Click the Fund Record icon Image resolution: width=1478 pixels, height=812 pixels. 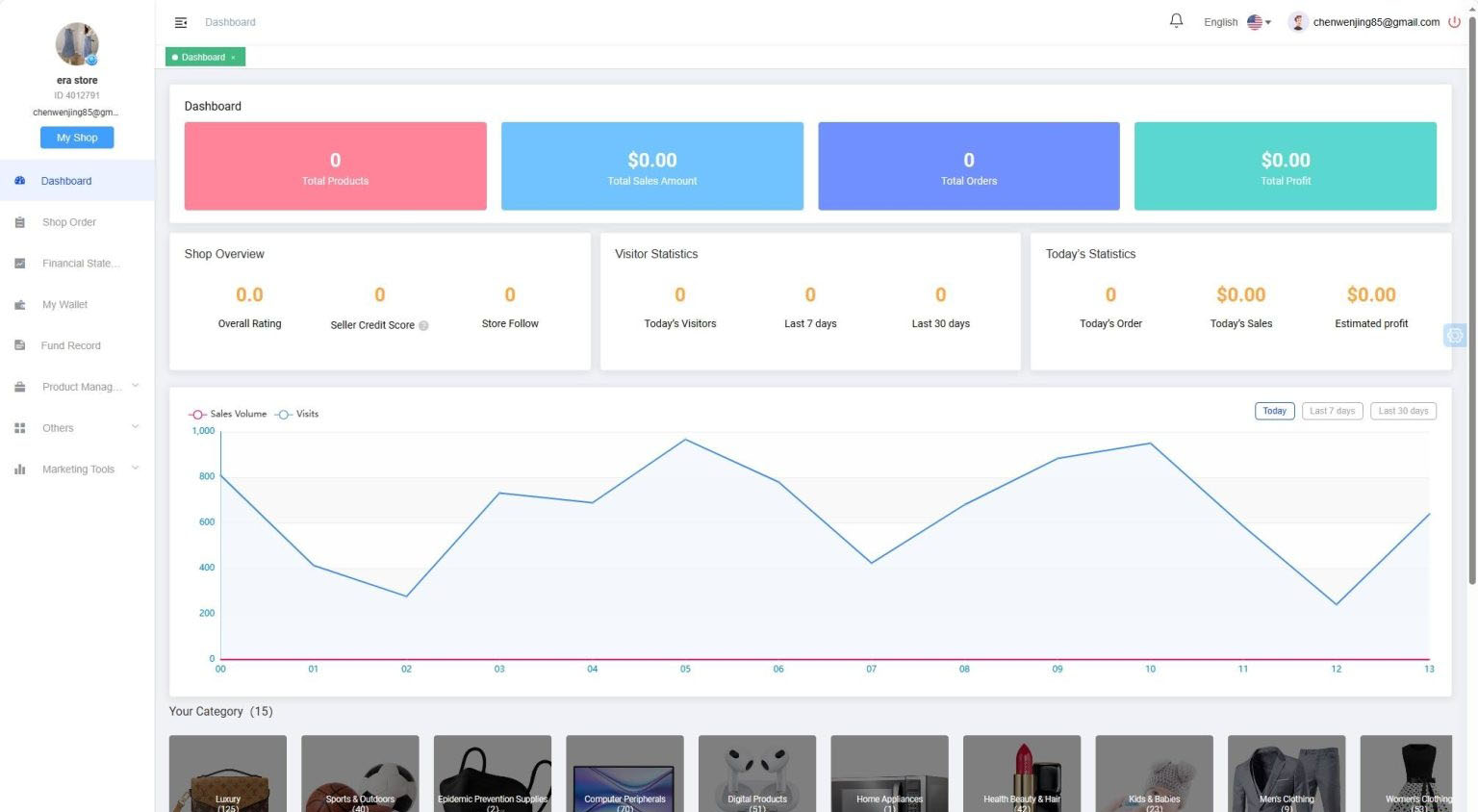click(19, 345)
